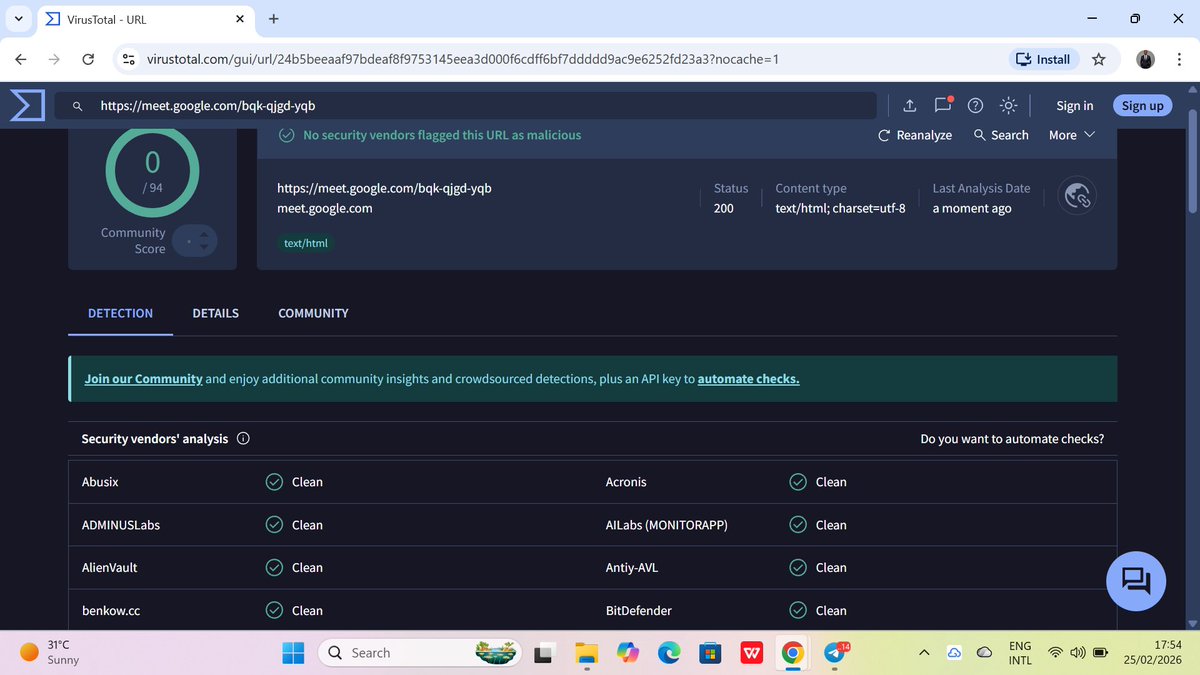Open File Explorer from the taskbar

[x=586, y=653]
